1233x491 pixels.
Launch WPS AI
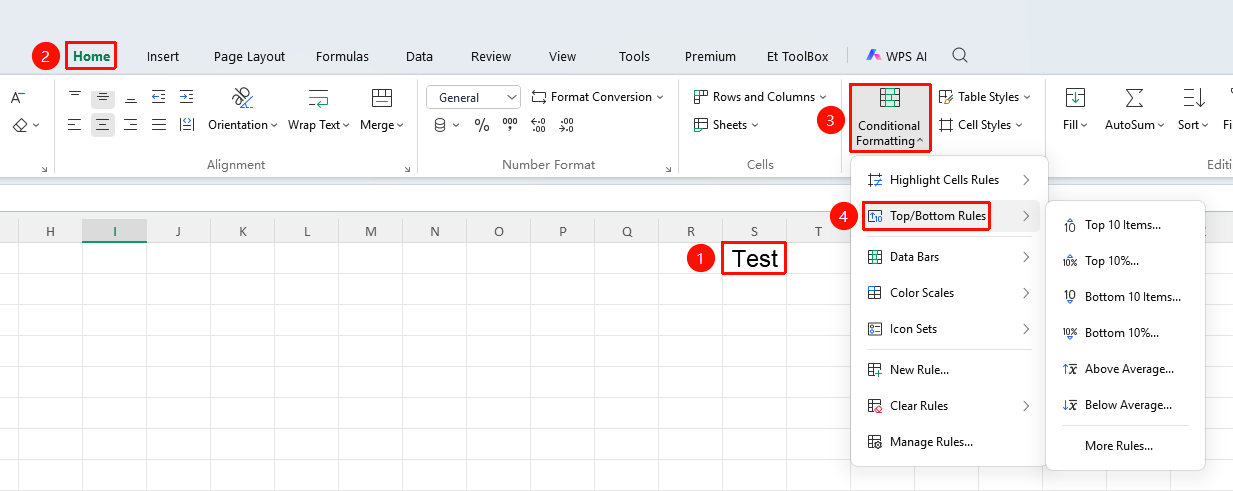tap(896, 56)
